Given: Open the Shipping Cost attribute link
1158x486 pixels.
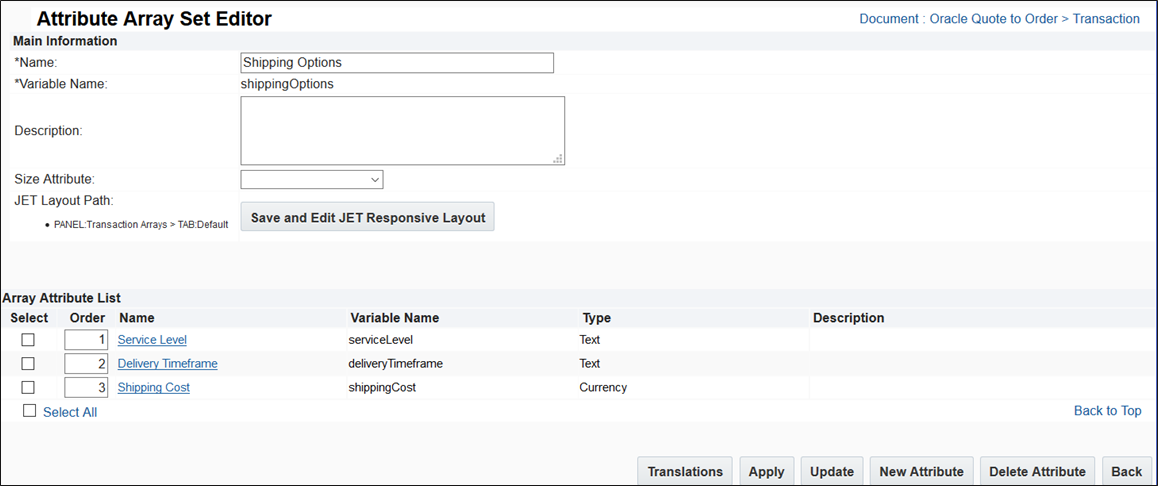Looking at the screenshot, I should pos(154,387).
